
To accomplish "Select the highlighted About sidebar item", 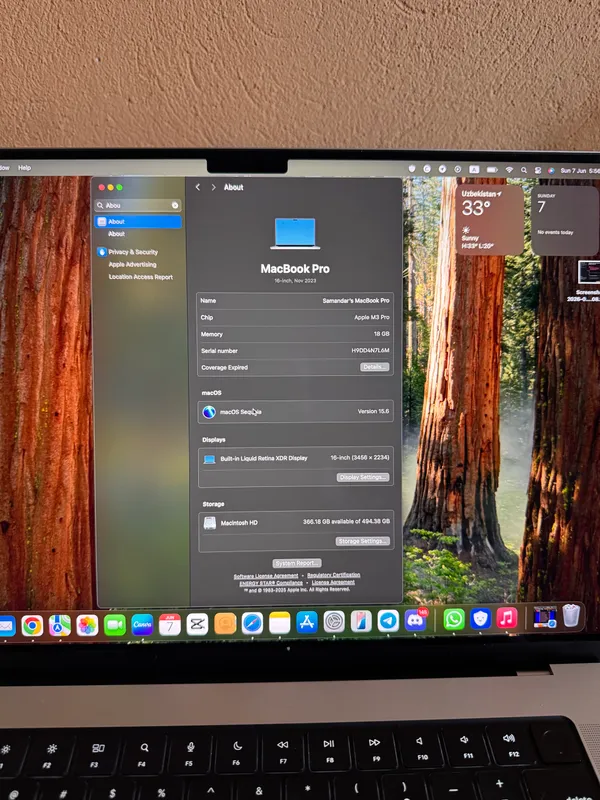I will 138,221.
